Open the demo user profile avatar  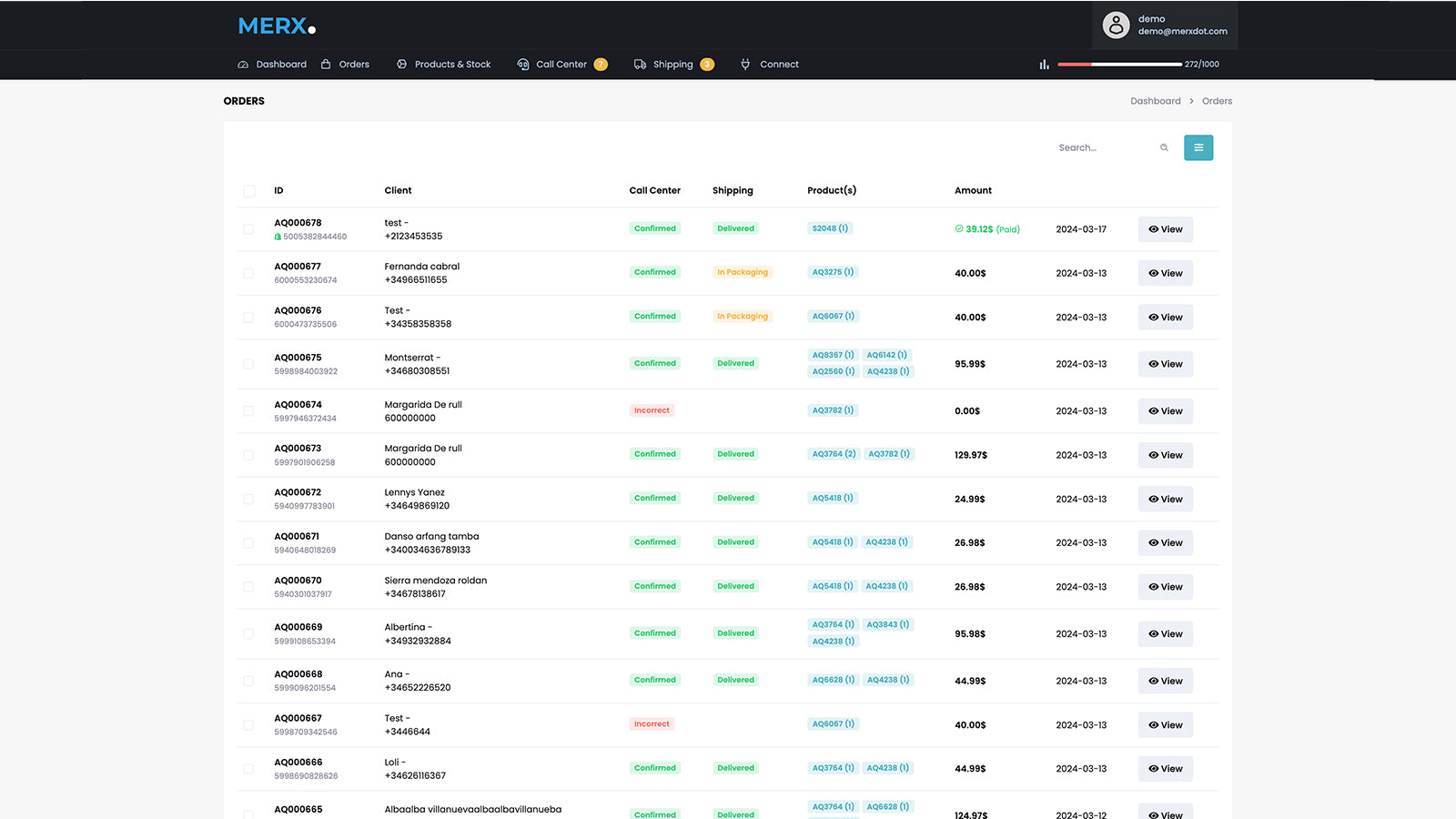coord(1116,25)
